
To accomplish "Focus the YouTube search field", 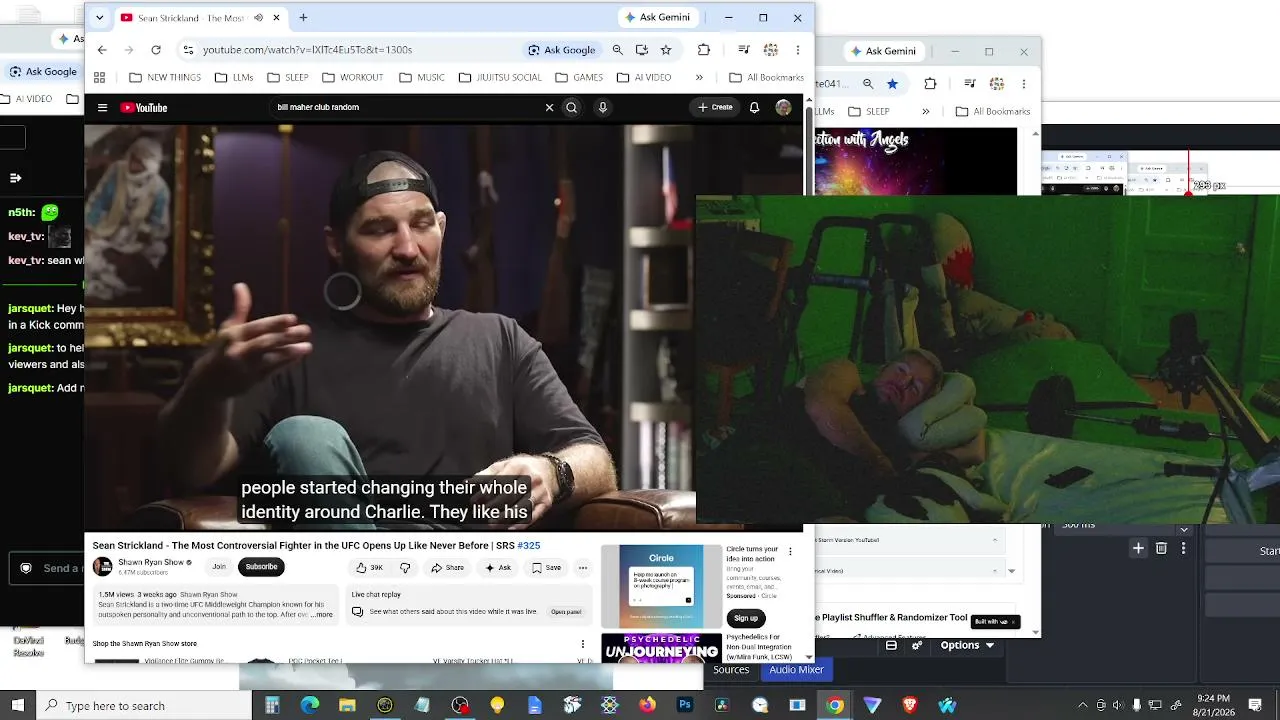I will point(408,108).
